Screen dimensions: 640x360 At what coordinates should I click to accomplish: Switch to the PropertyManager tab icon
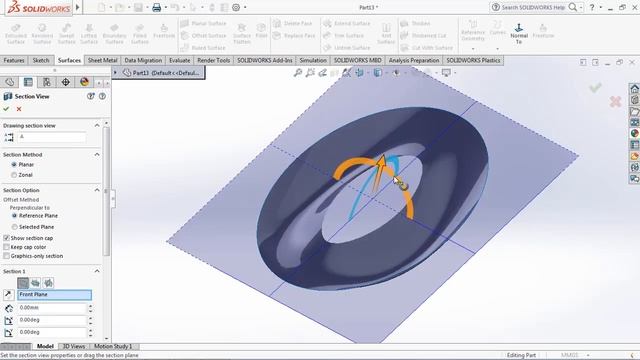[28, 82]
